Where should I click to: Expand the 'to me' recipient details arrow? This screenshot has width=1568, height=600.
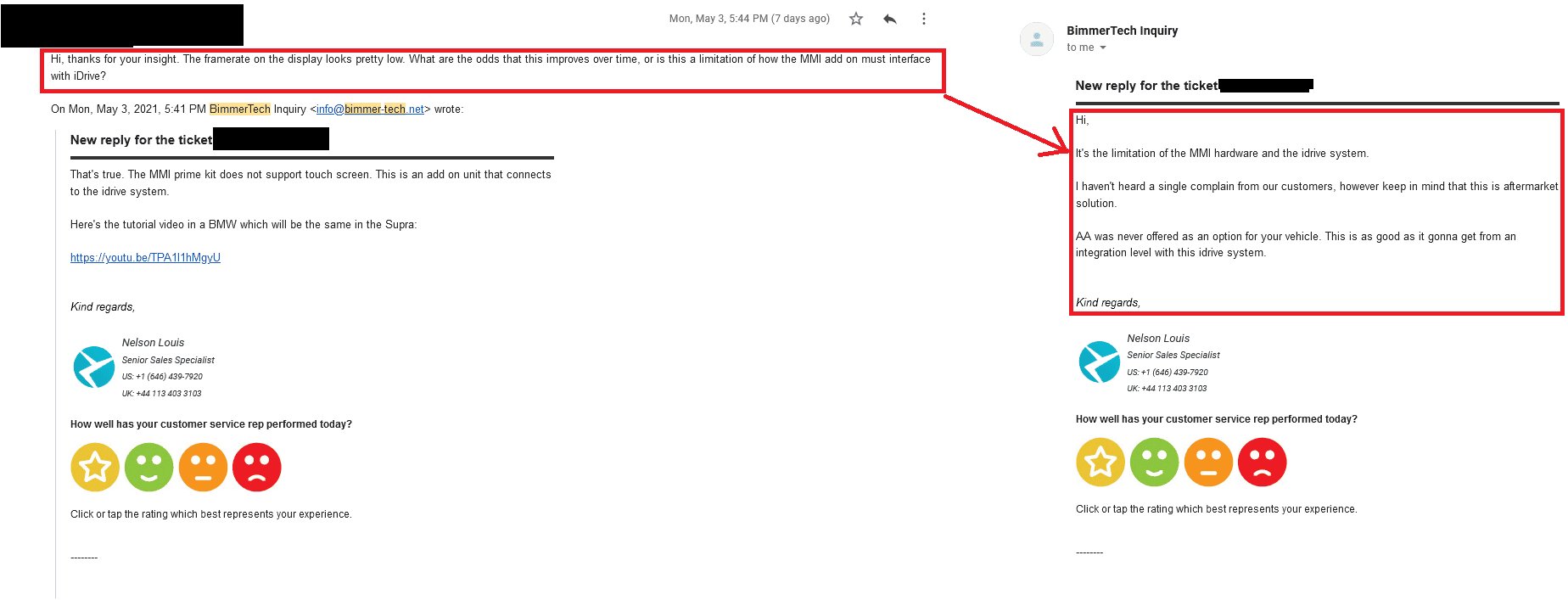(1103, 48)
